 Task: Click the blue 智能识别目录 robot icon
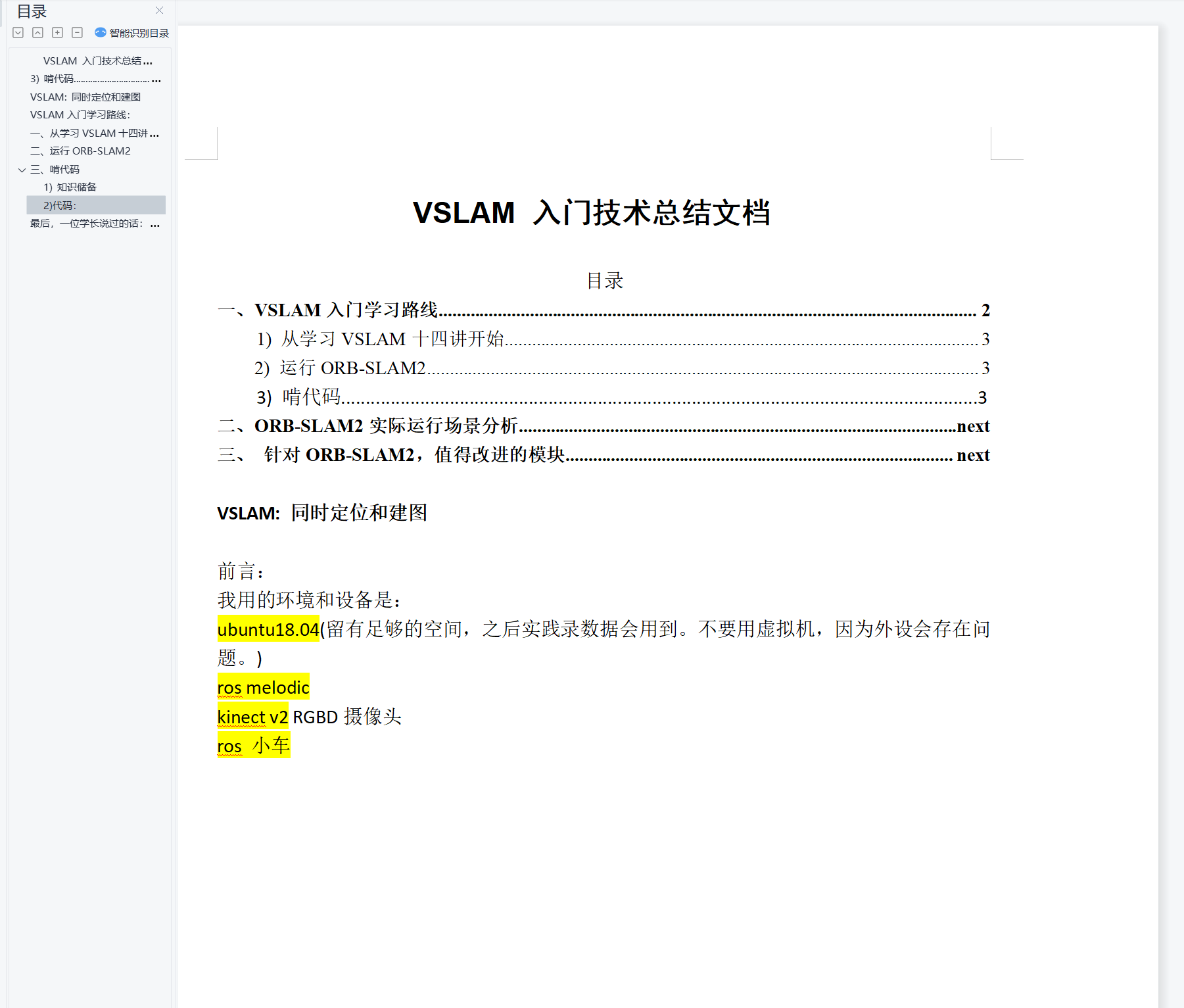101,32
